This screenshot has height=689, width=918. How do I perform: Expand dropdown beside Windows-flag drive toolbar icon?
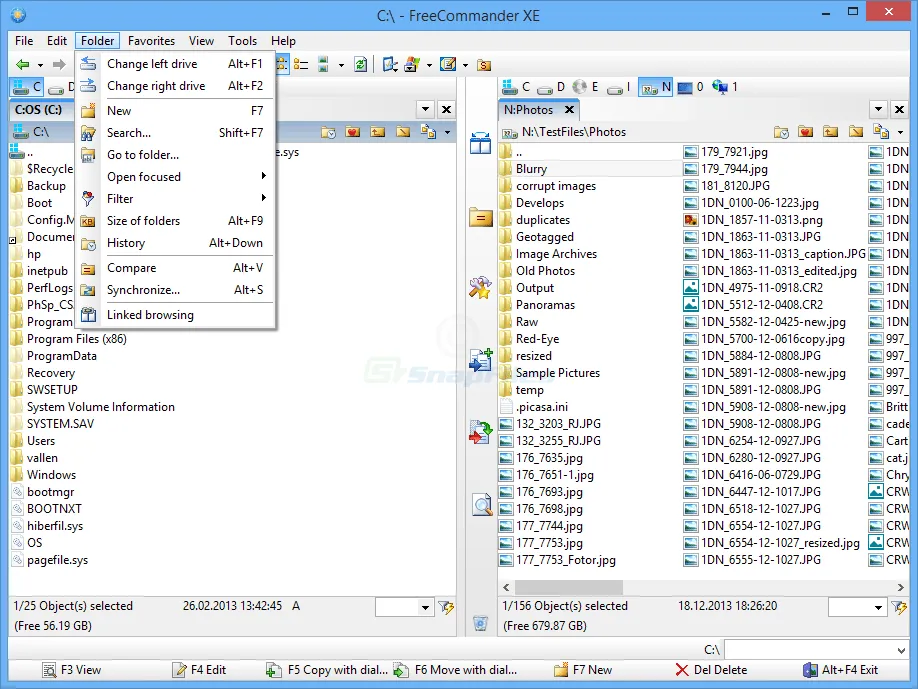coord(429,65)
